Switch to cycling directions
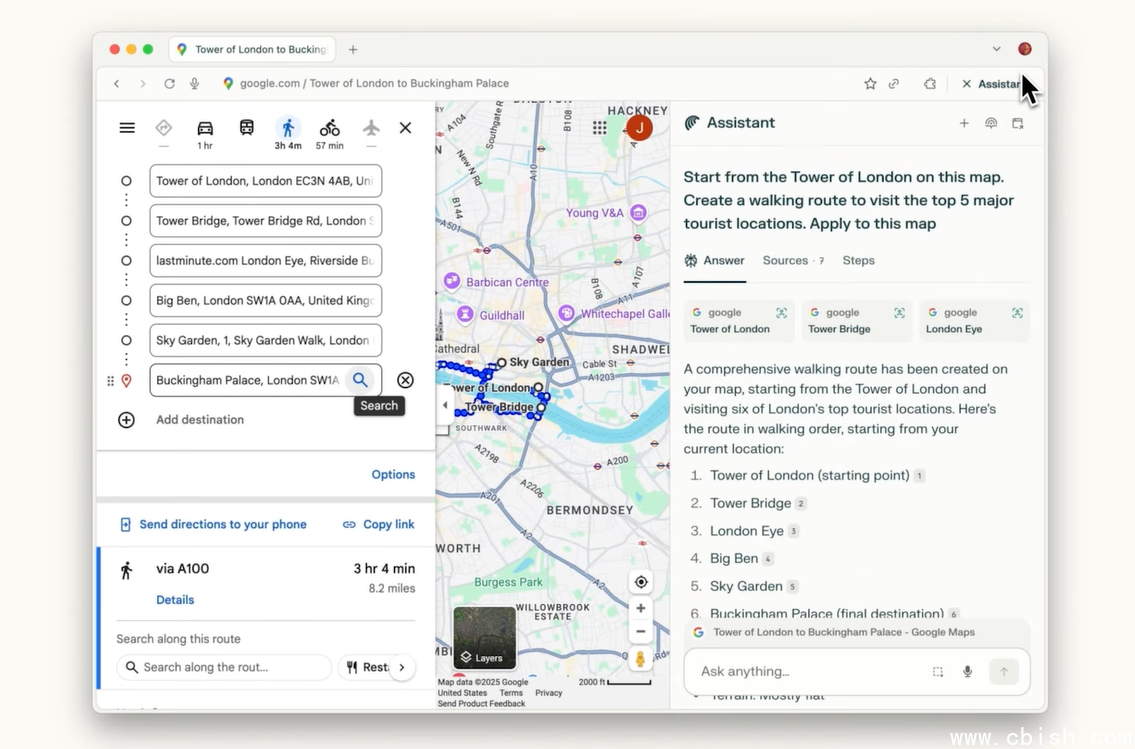The image size is (1135, 749). 329,128
